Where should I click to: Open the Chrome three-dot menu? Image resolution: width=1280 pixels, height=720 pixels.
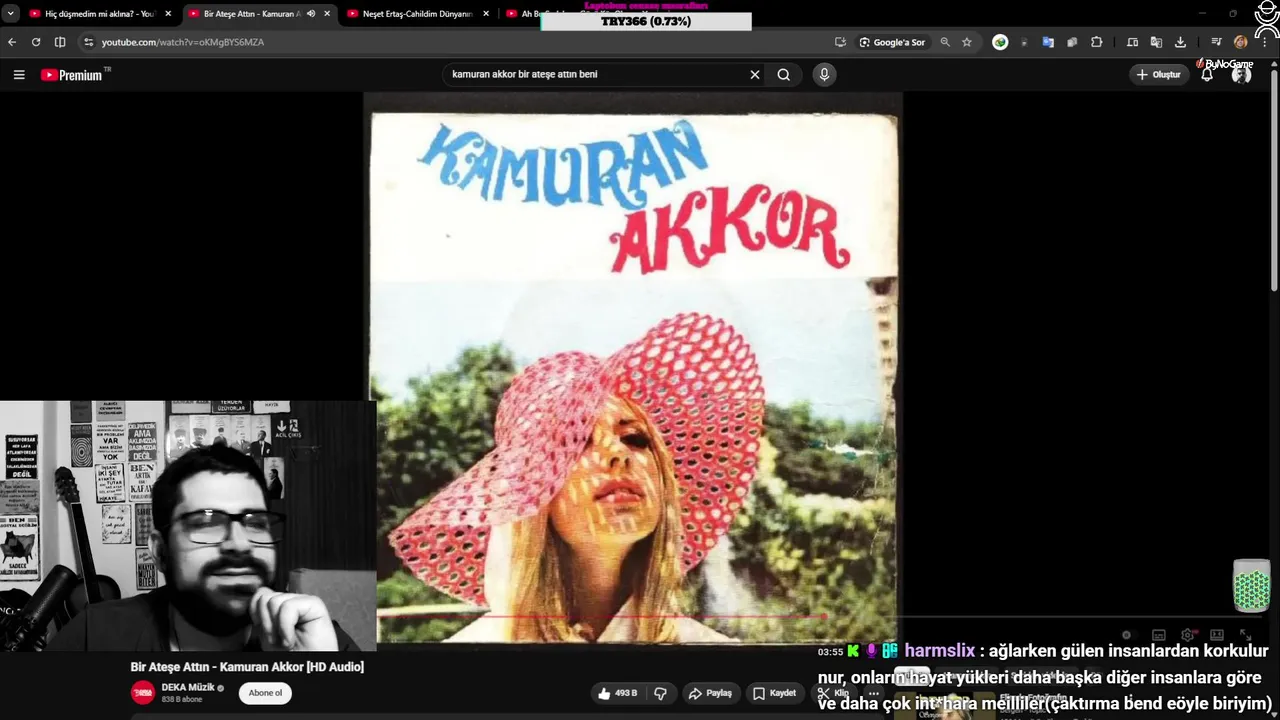click(x=1264, y=42)
